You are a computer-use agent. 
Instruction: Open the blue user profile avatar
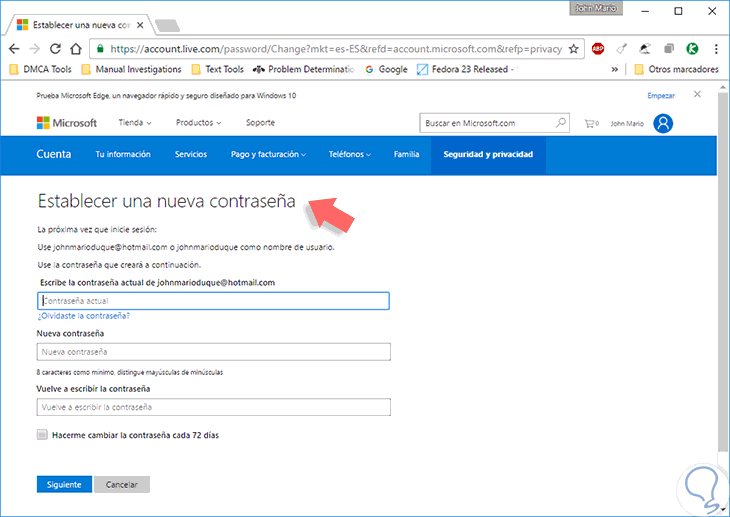[663, 123]
